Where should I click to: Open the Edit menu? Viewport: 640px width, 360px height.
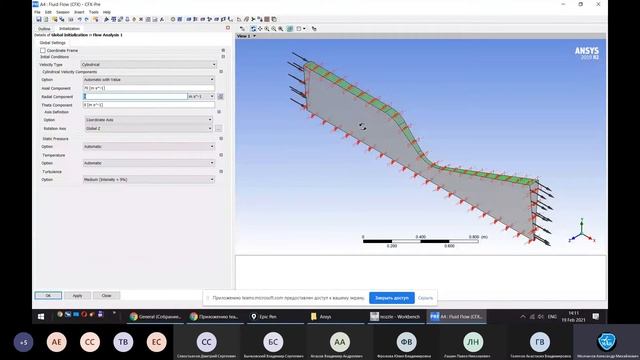click(48, 12)
